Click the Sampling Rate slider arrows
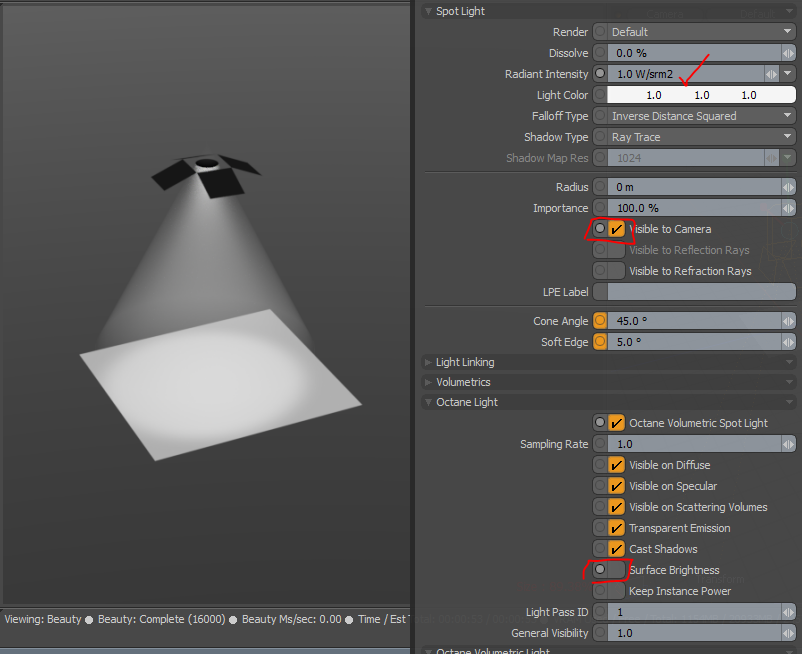The height and width of the screenshot is (654, 802). [x=788, y=444]
